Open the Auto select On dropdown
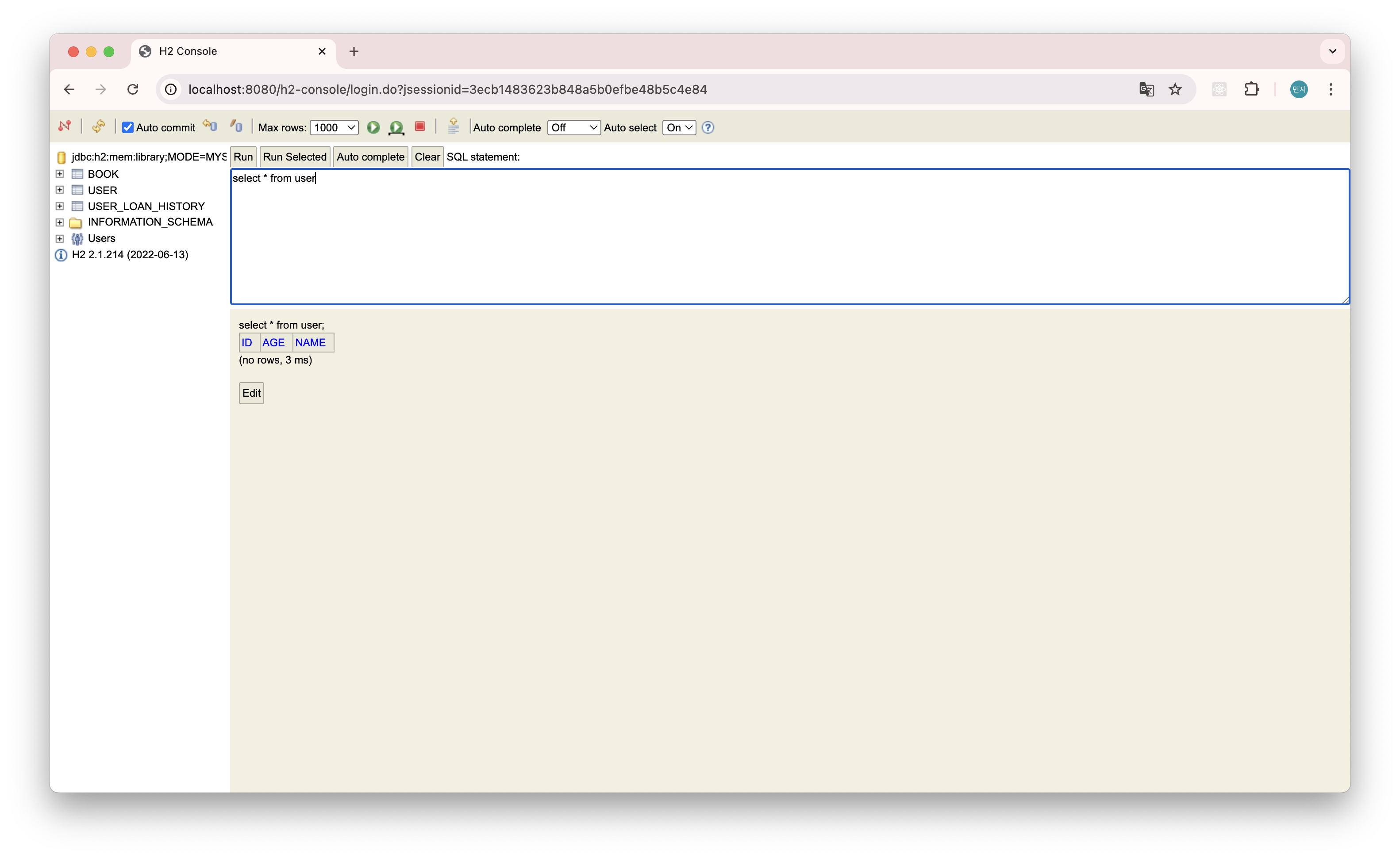The width and height of the screenshot is (1400, 858). [x=679, y=127]
